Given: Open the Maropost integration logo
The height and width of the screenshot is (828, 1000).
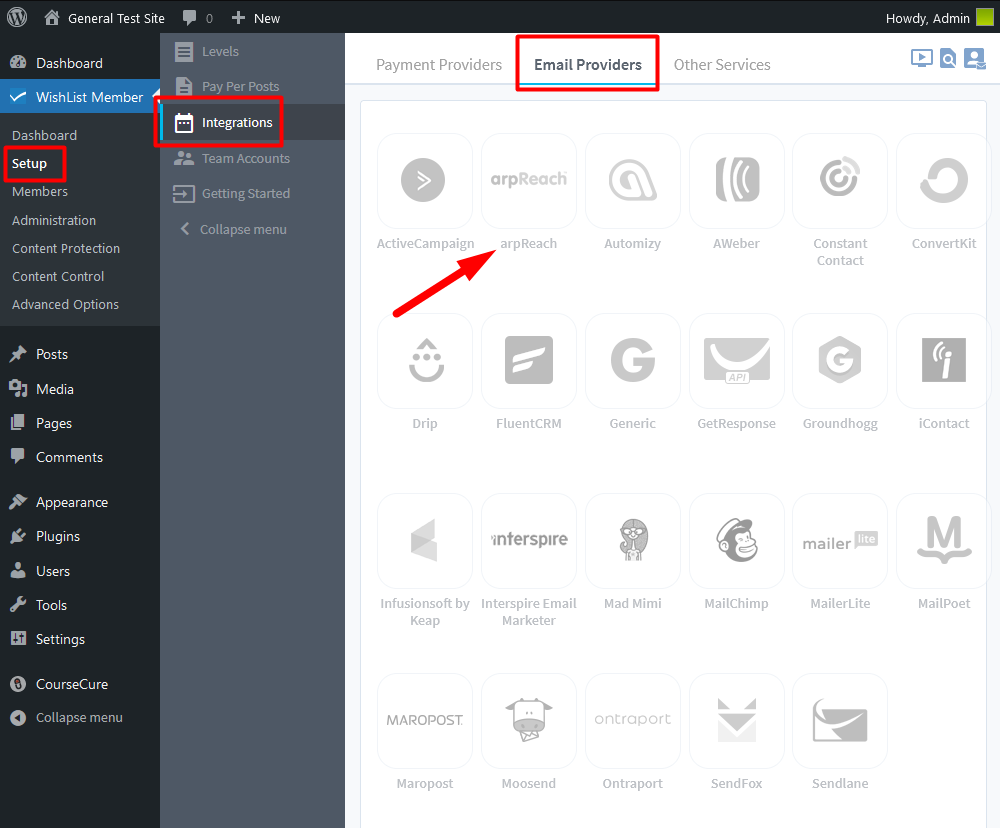Looking at the screenshot, I should (425, 721).
